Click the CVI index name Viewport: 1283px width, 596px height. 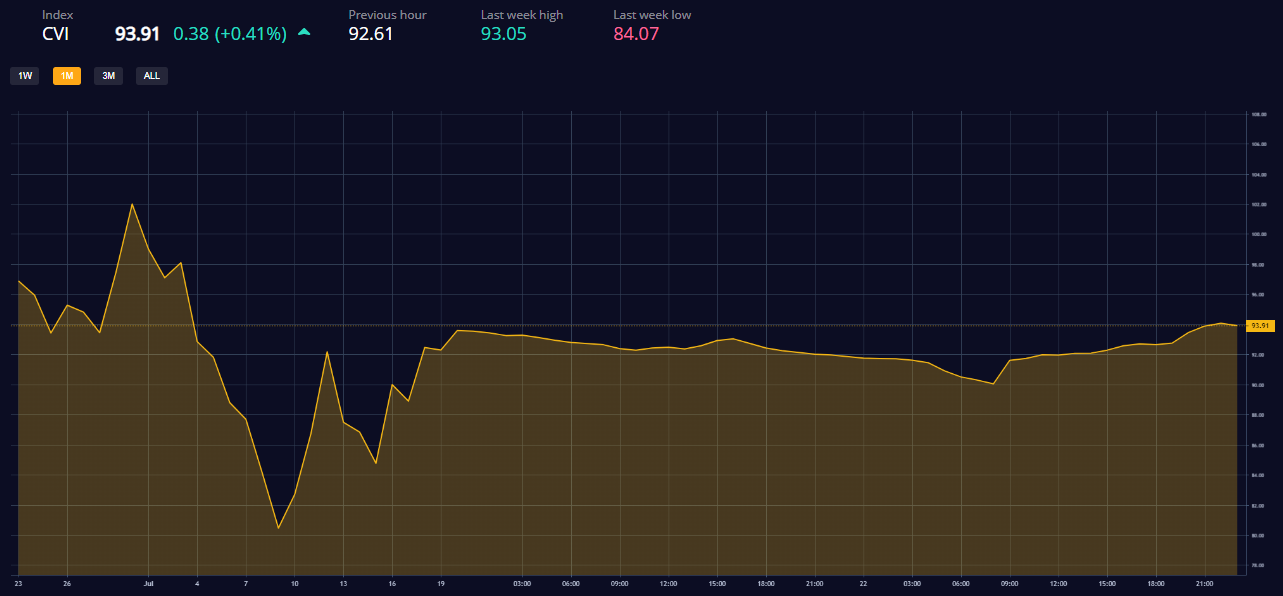[x=55, y=34]
